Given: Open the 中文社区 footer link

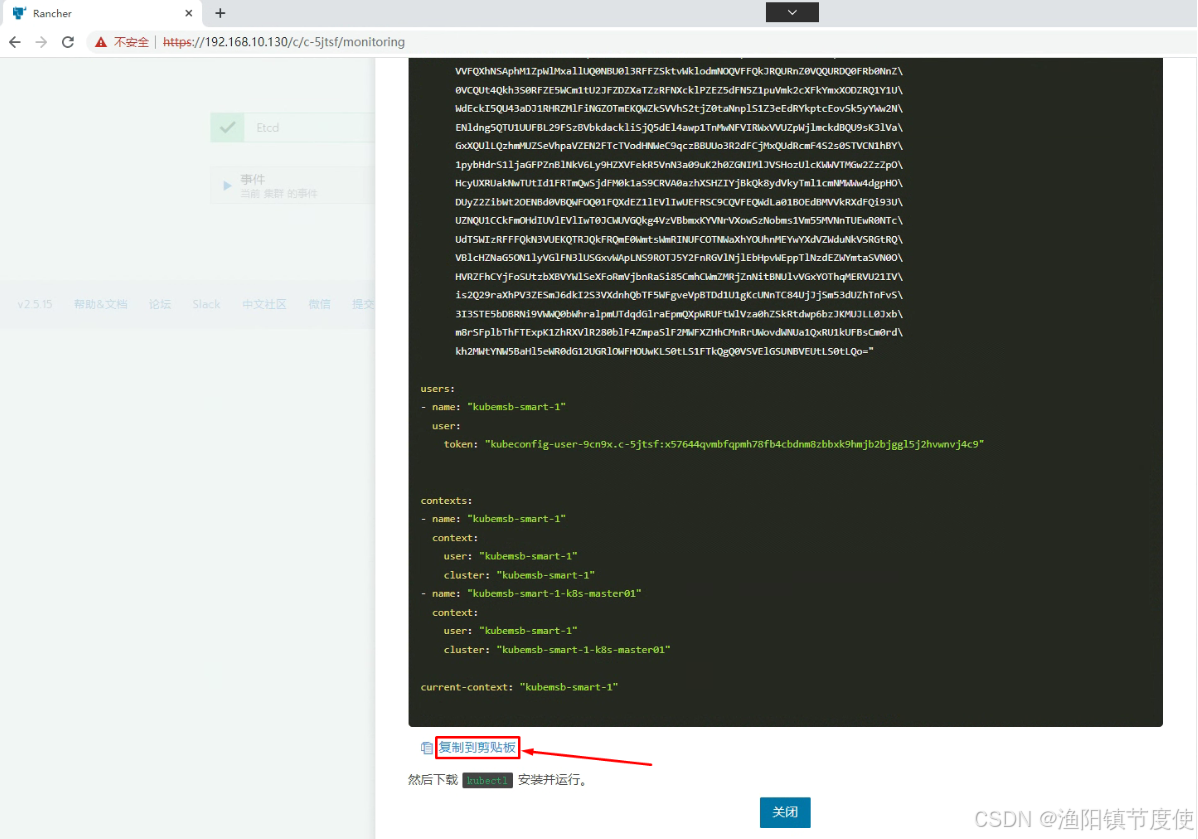Looking at the screenshot, I should (264, 304).
